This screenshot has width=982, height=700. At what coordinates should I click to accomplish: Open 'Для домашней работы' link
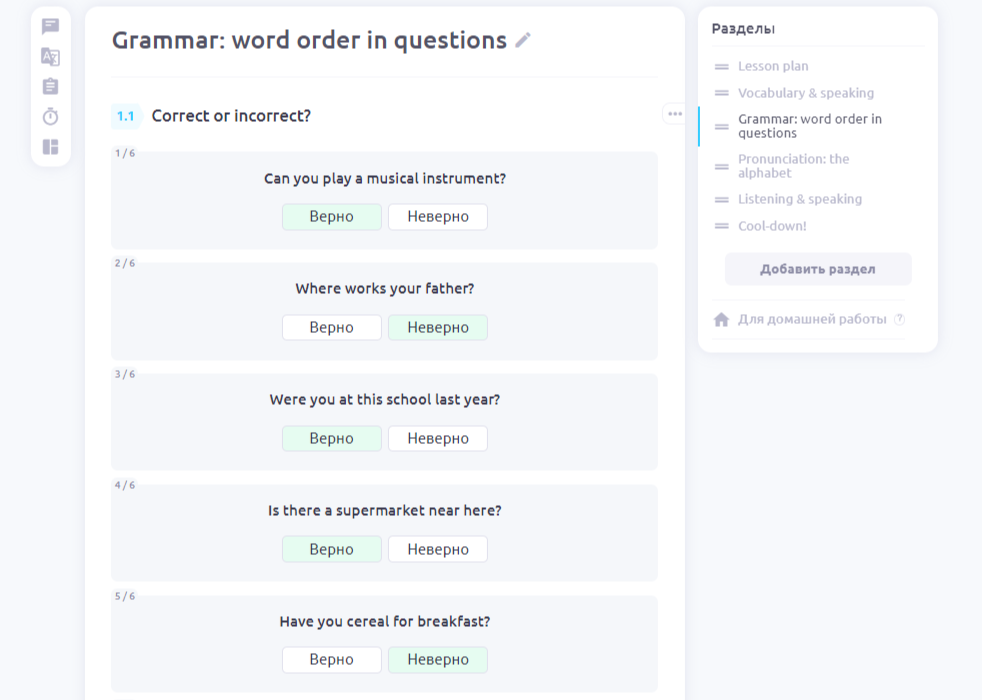pyautogui.click(x=812, y=319)
